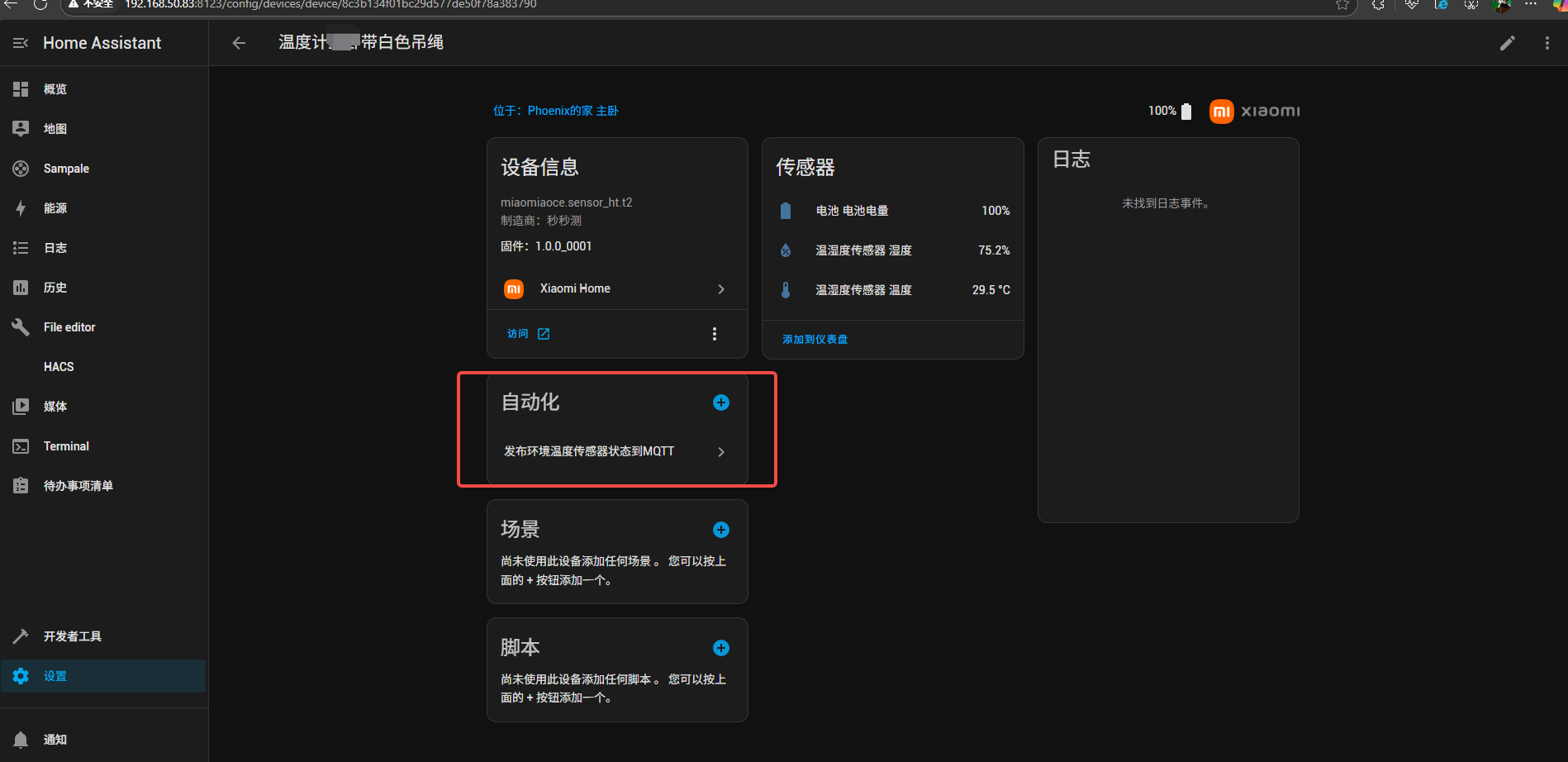1568x762 pixels.
Task: Open 通知 notifications panel
Action: (55, 740)
